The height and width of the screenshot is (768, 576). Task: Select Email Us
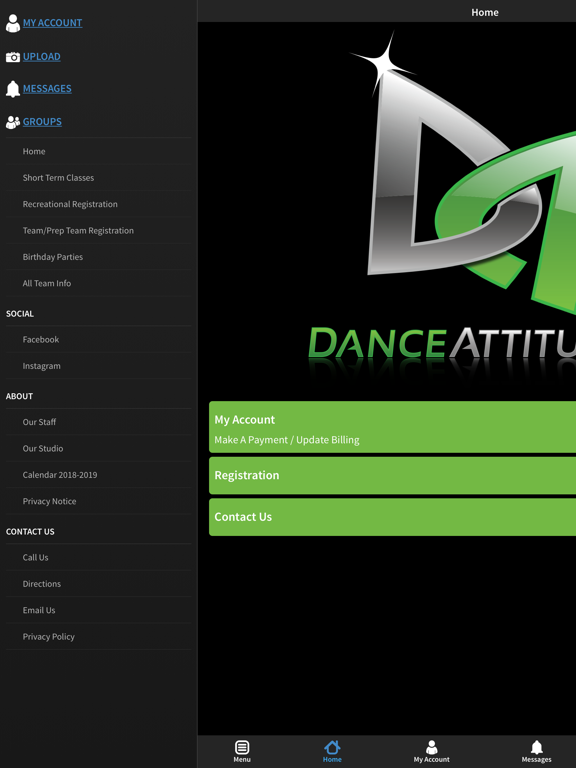click(98, 610)
